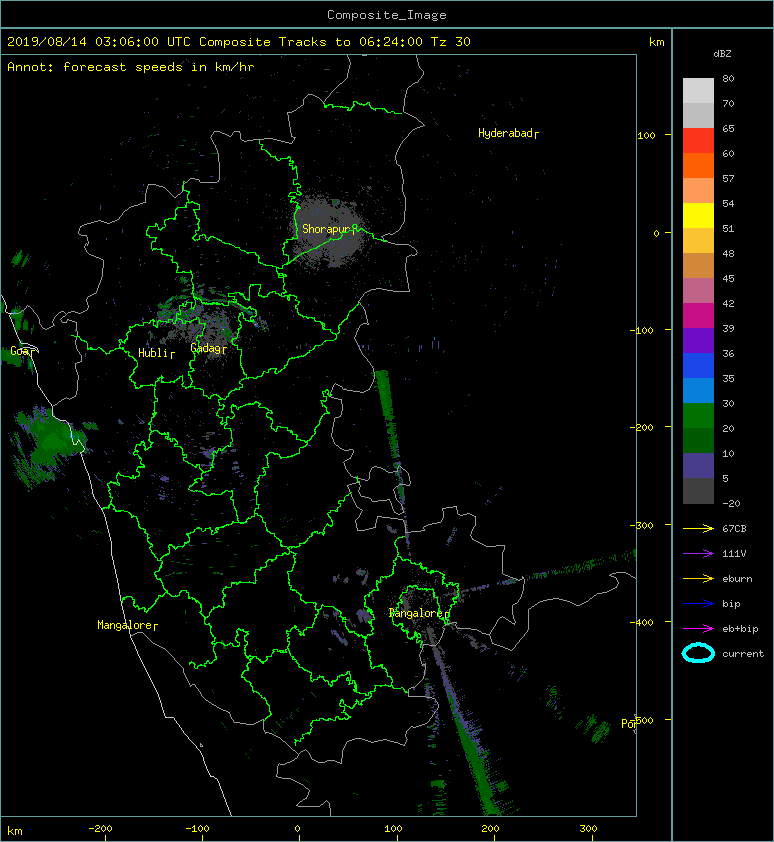
Task: Click the Hubli city label
Action: tap(156, 353)
